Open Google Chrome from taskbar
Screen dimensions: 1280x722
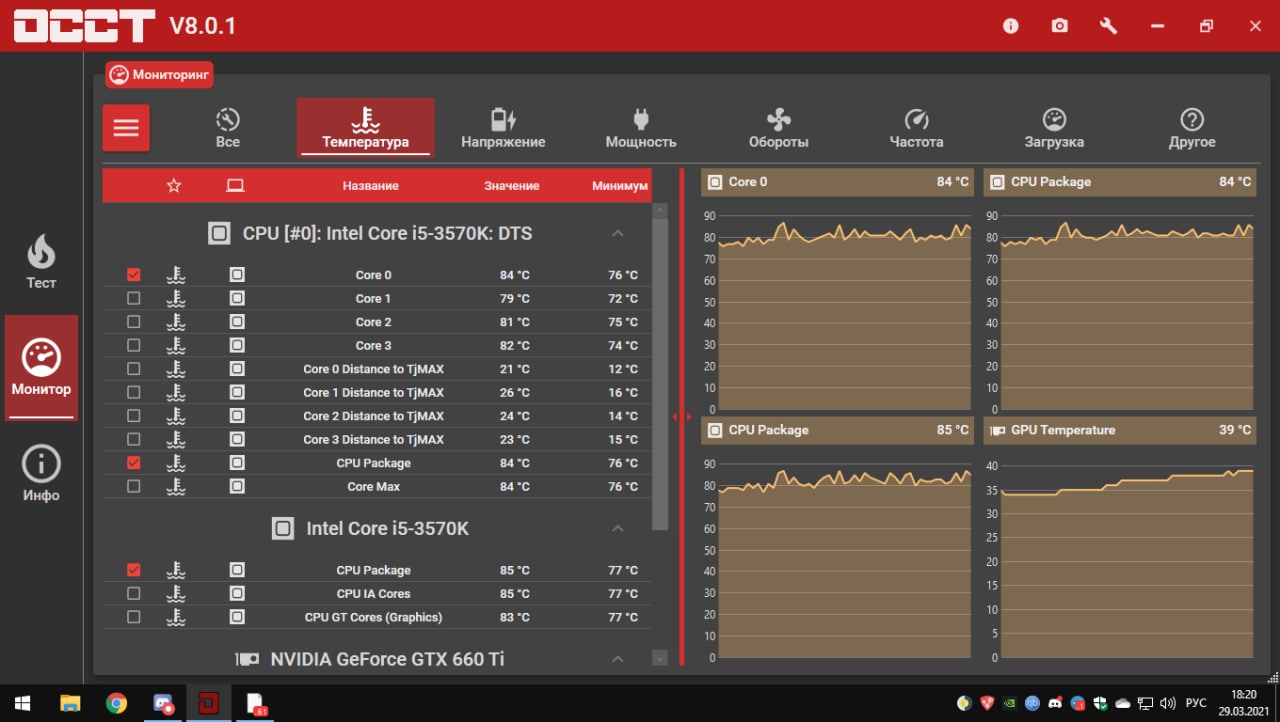pyautogui.click(x=116, y=702)
